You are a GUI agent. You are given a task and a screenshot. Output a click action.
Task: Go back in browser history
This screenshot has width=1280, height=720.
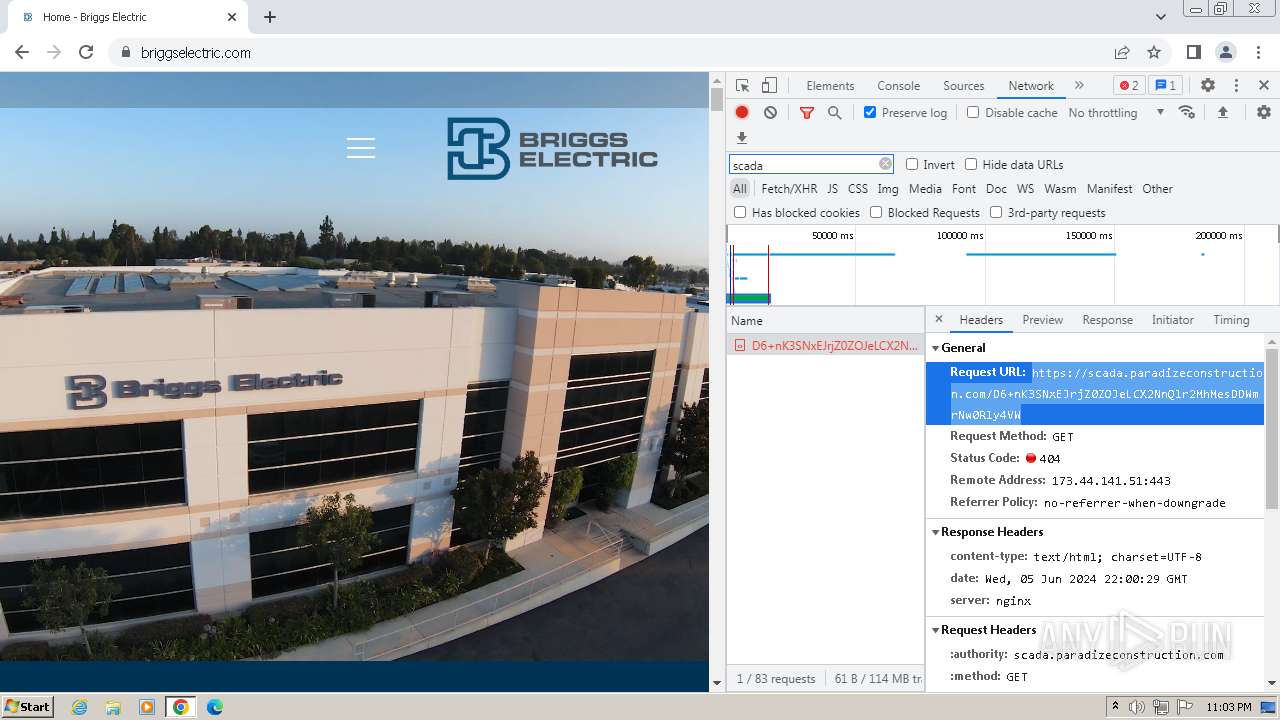(22, 52)
